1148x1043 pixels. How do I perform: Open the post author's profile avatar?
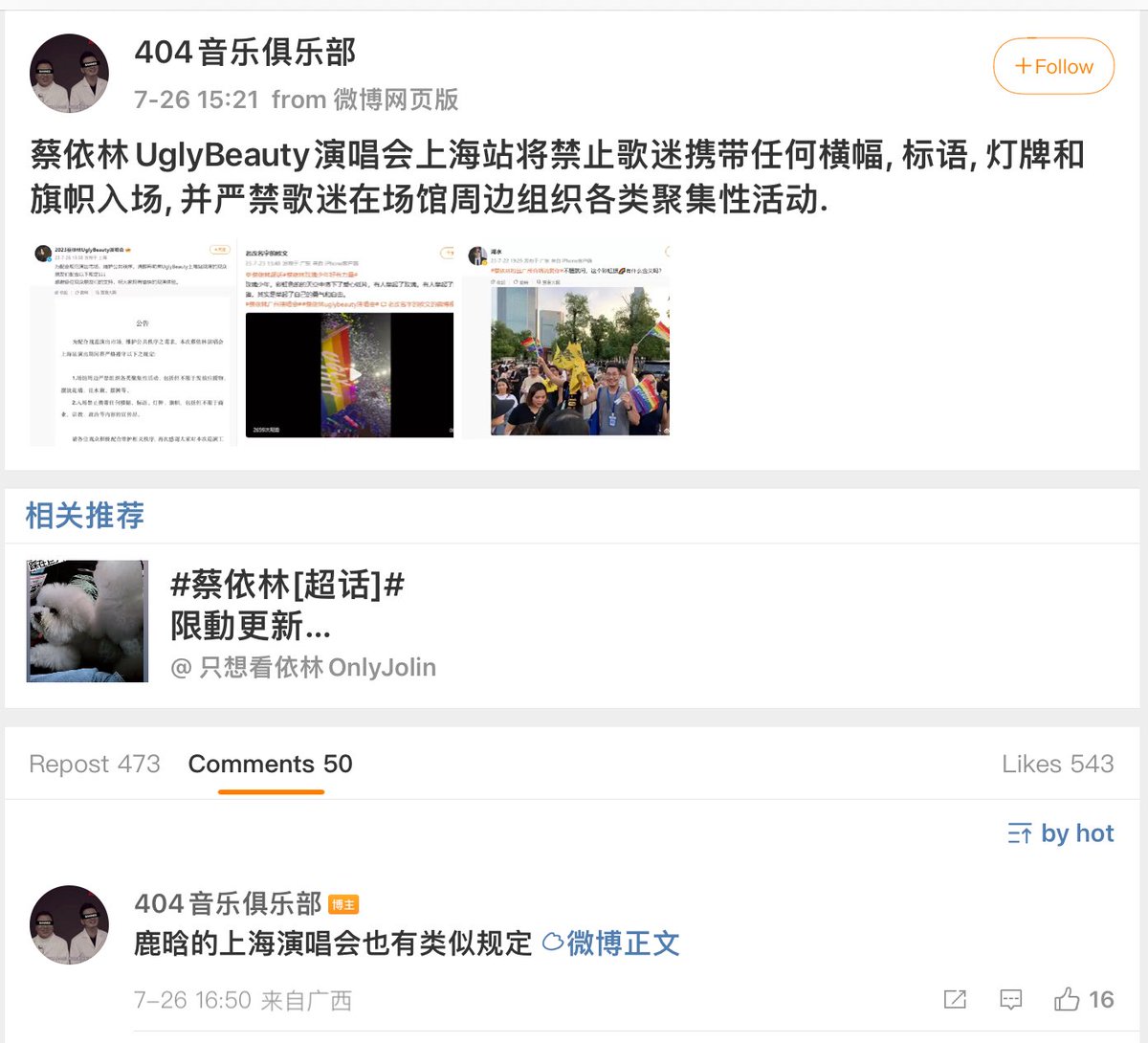[x=69, y=74]
